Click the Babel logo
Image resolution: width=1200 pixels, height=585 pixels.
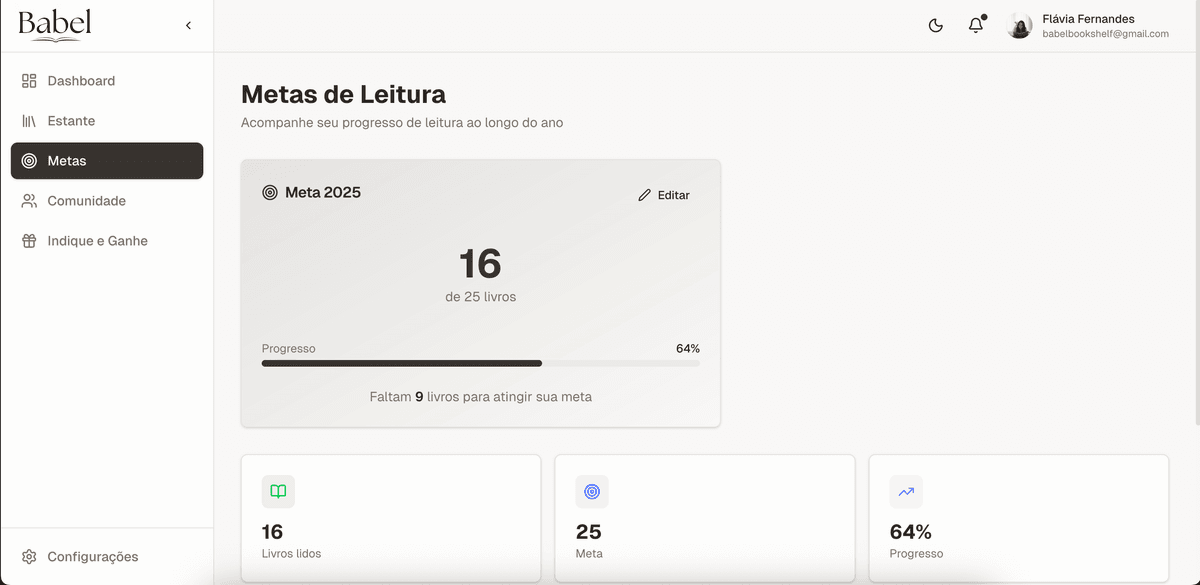[54, 25]
